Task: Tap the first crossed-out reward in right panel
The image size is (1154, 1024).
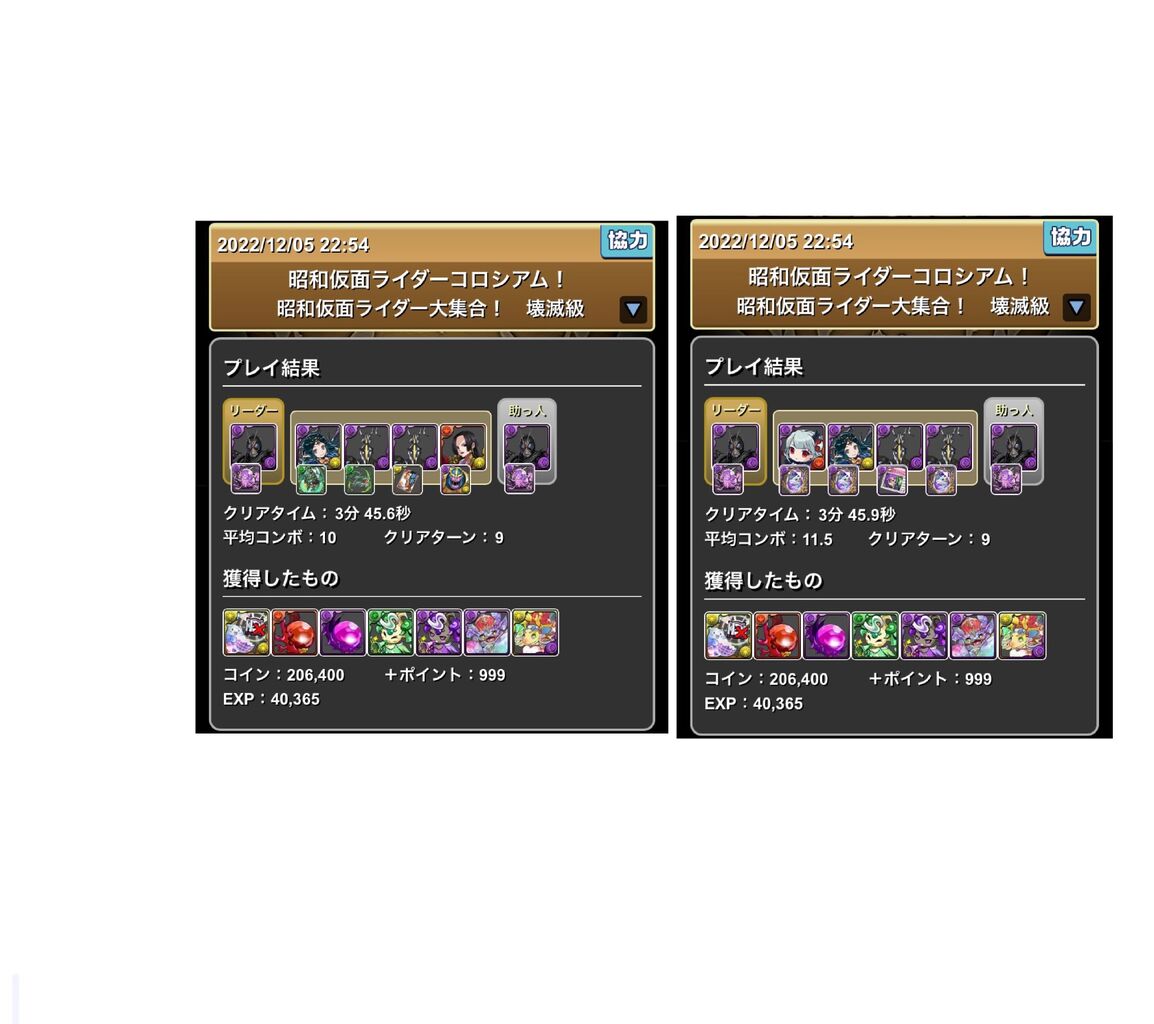Action: 728,635
